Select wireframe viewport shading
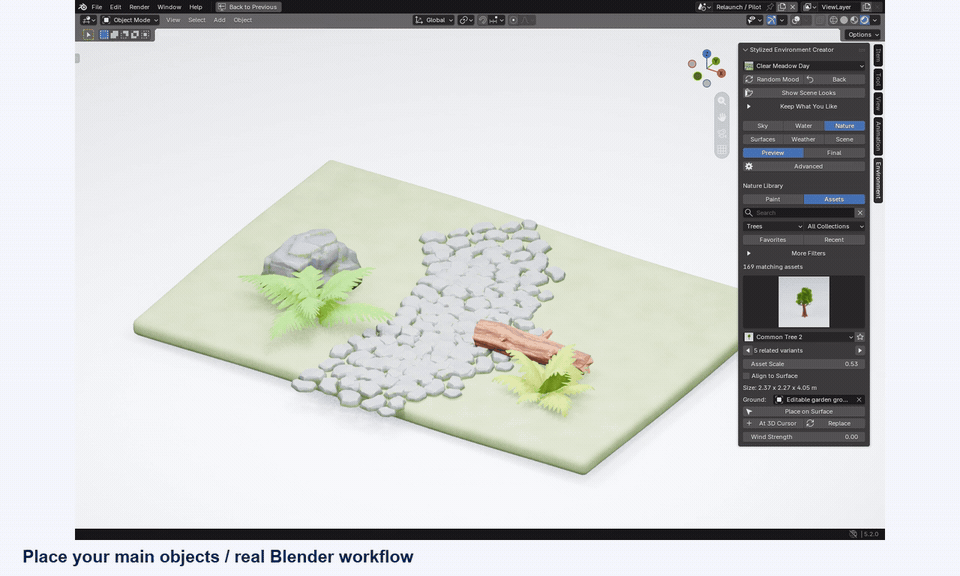Image resolution: width=960 pixels, height=576 pixels. pos(833,20)
